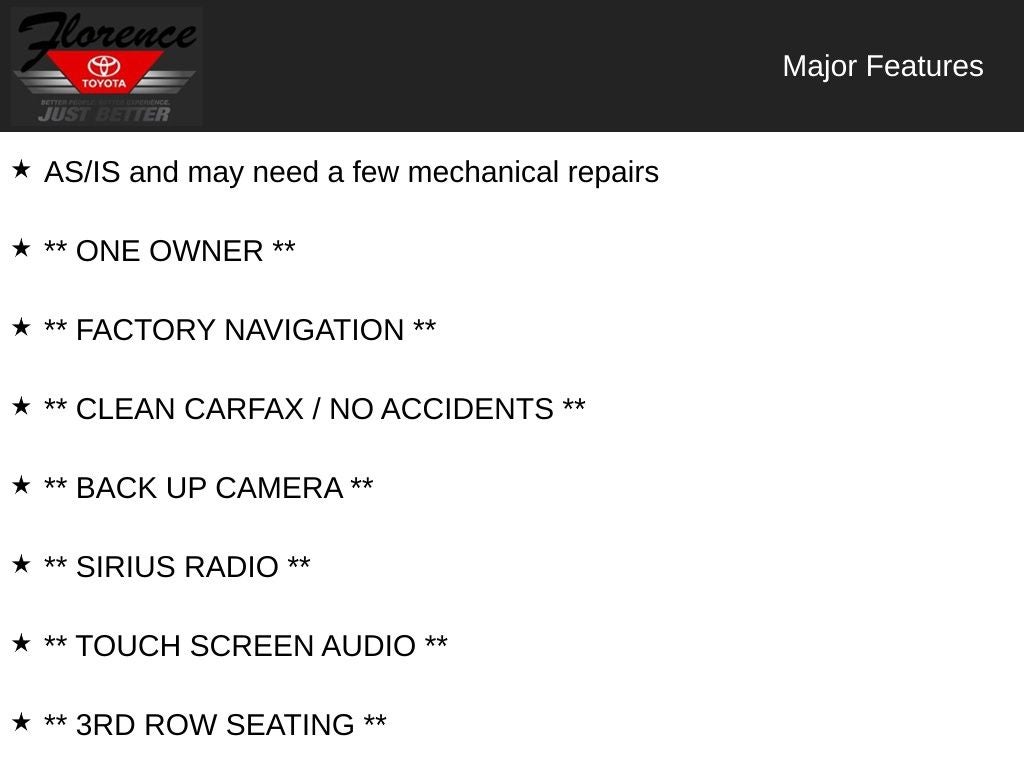
Task: Click the star next to ONE OWNER
Action: [x=21, y=249]
